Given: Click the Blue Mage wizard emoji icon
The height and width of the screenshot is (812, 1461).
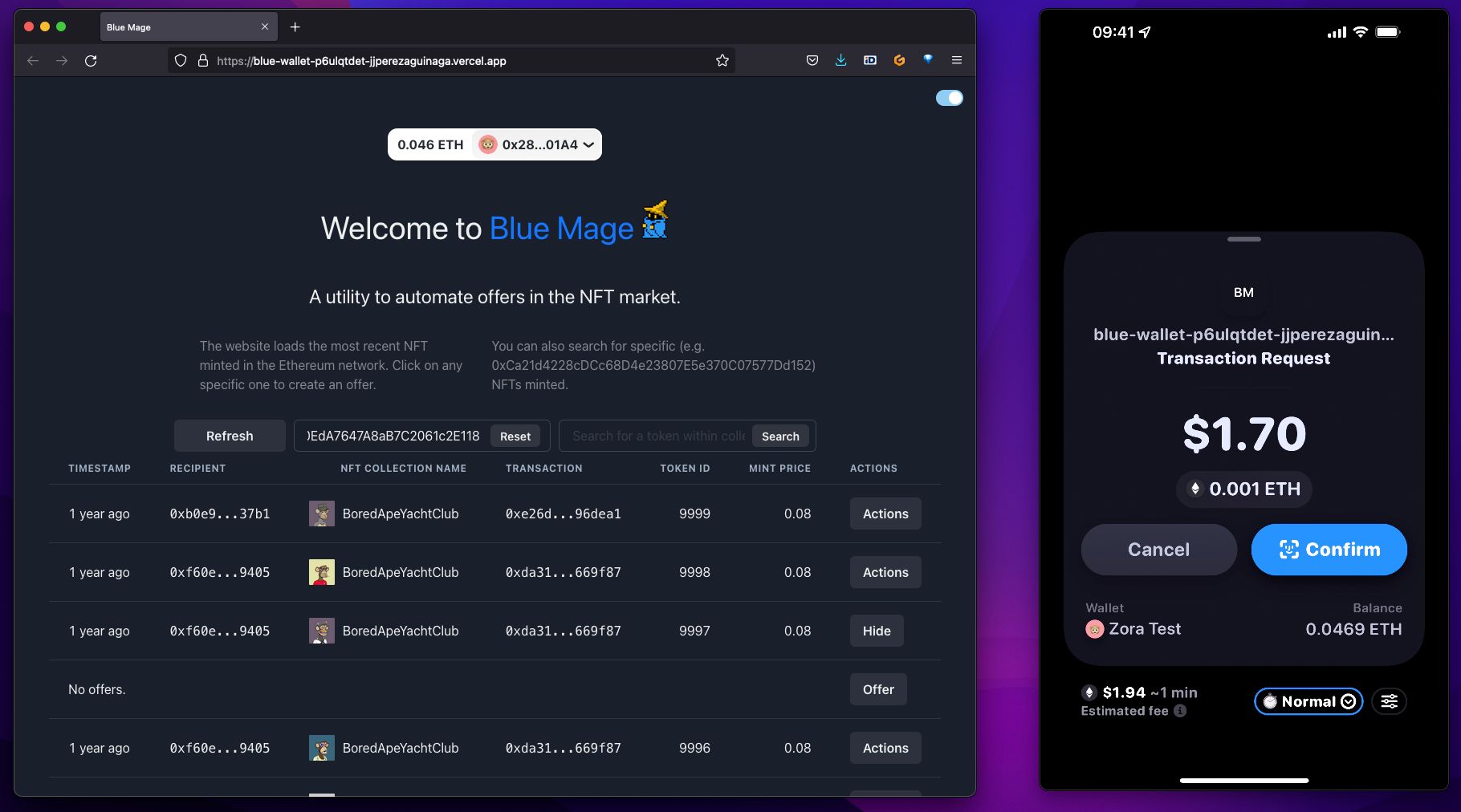Looking at the screenshot, I should (655, 220).
